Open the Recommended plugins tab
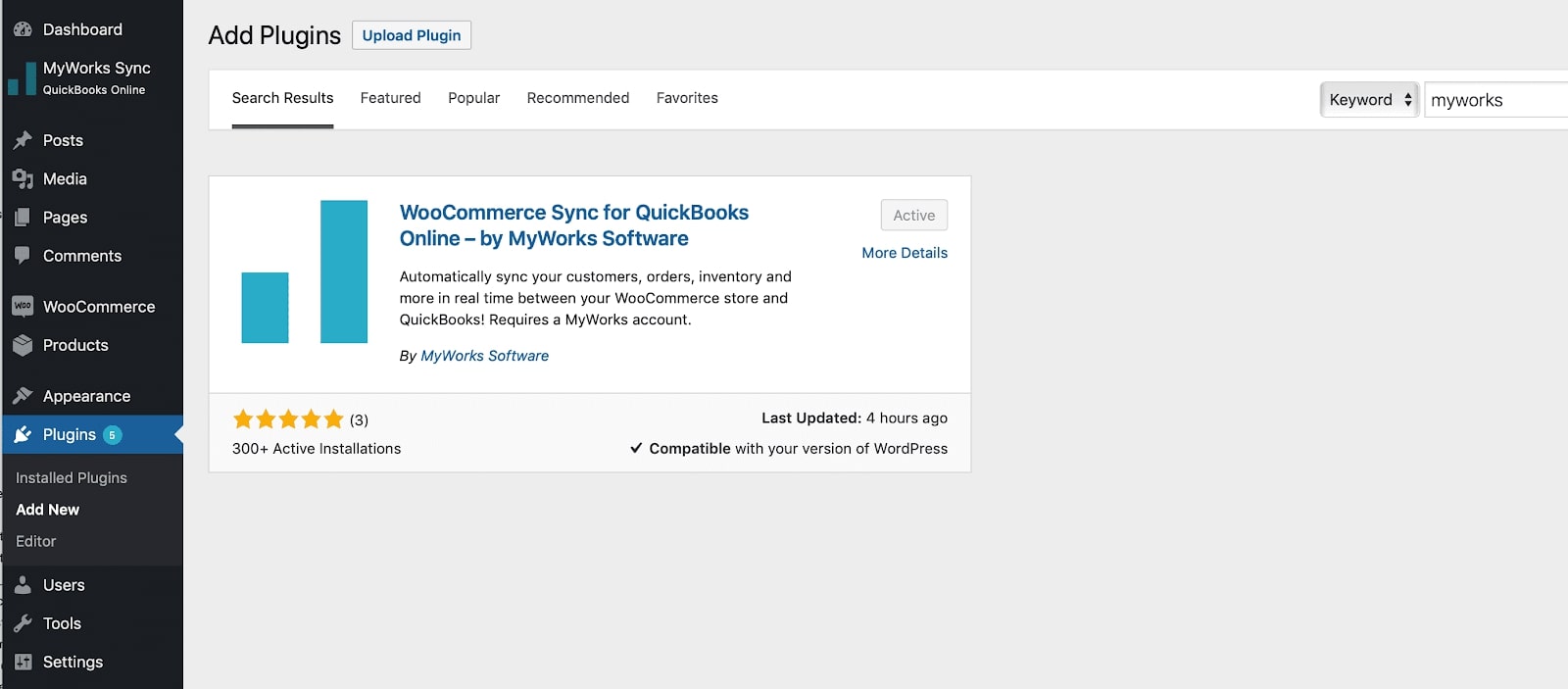The width and height of the screenshot is (1568, 689). point(577,98)
